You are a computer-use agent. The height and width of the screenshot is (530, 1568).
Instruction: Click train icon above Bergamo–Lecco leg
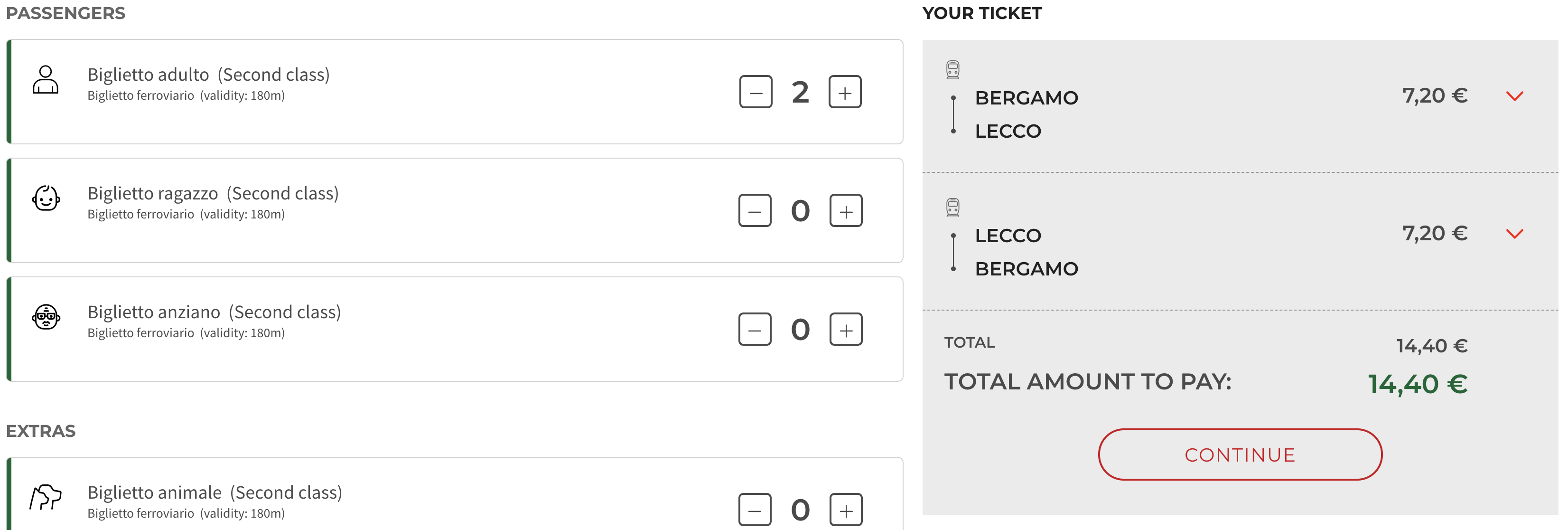click(952, 69)
